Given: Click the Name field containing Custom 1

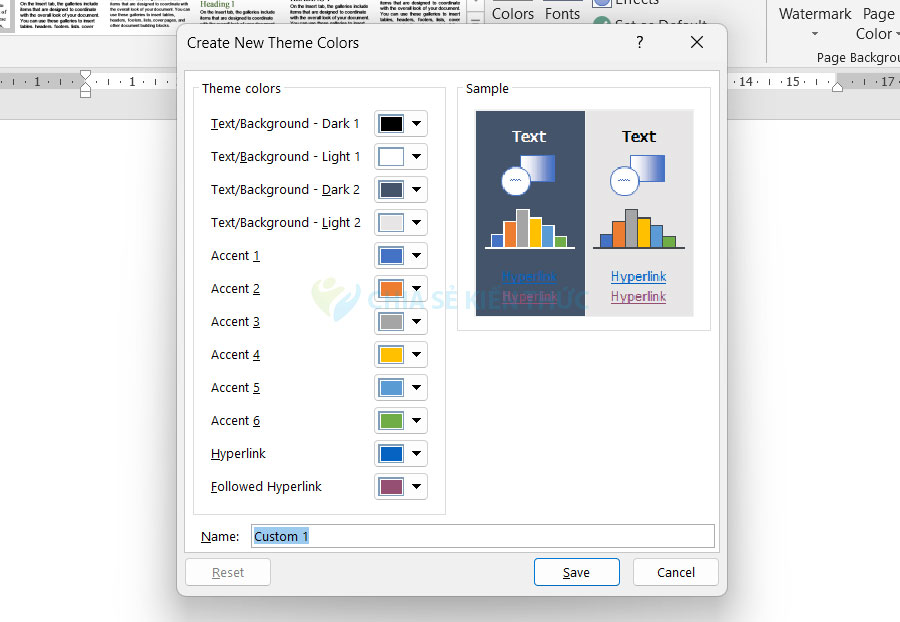Looking at the screenshot, I should [482, 536].
